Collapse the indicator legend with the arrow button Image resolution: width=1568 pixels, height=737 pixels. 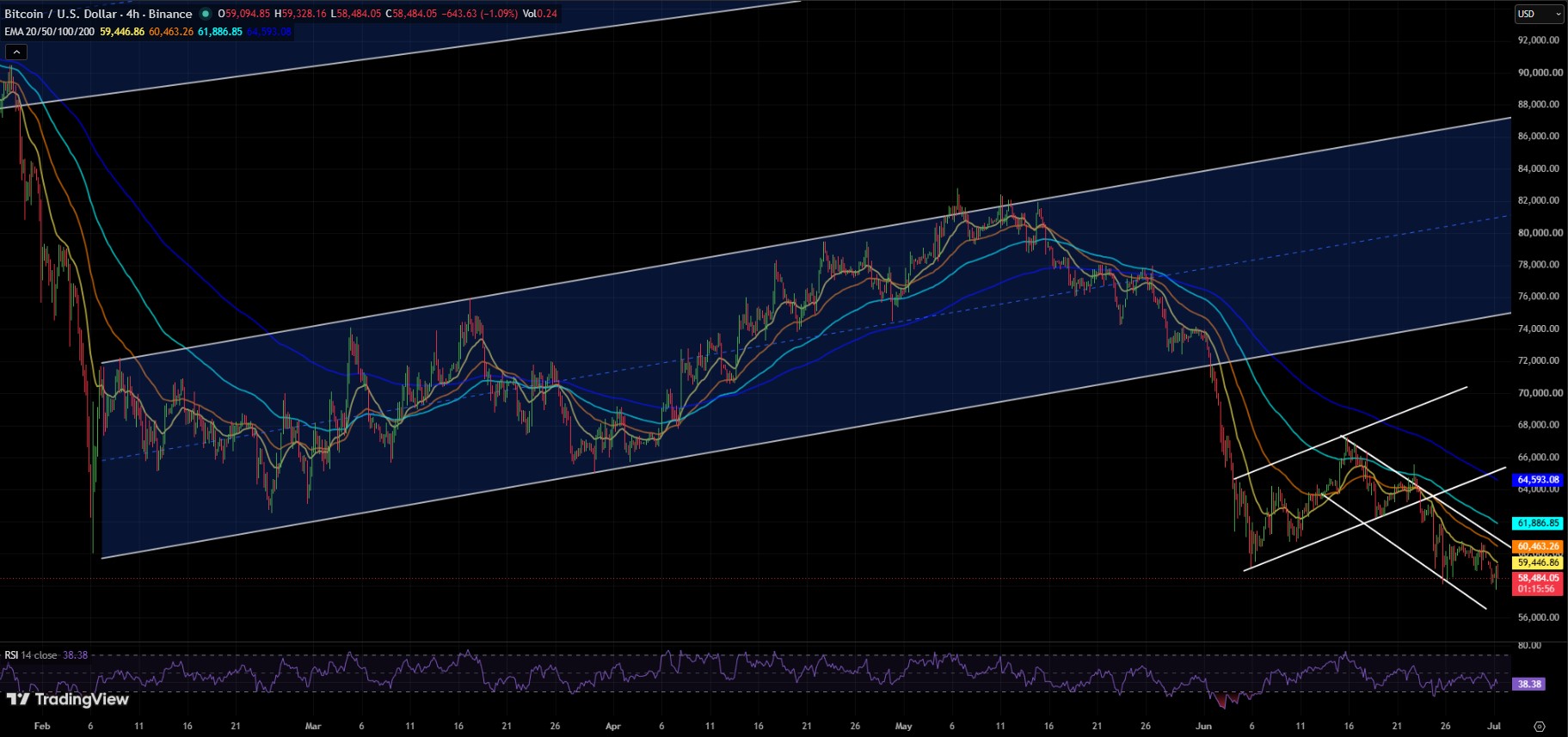point(15,52)
